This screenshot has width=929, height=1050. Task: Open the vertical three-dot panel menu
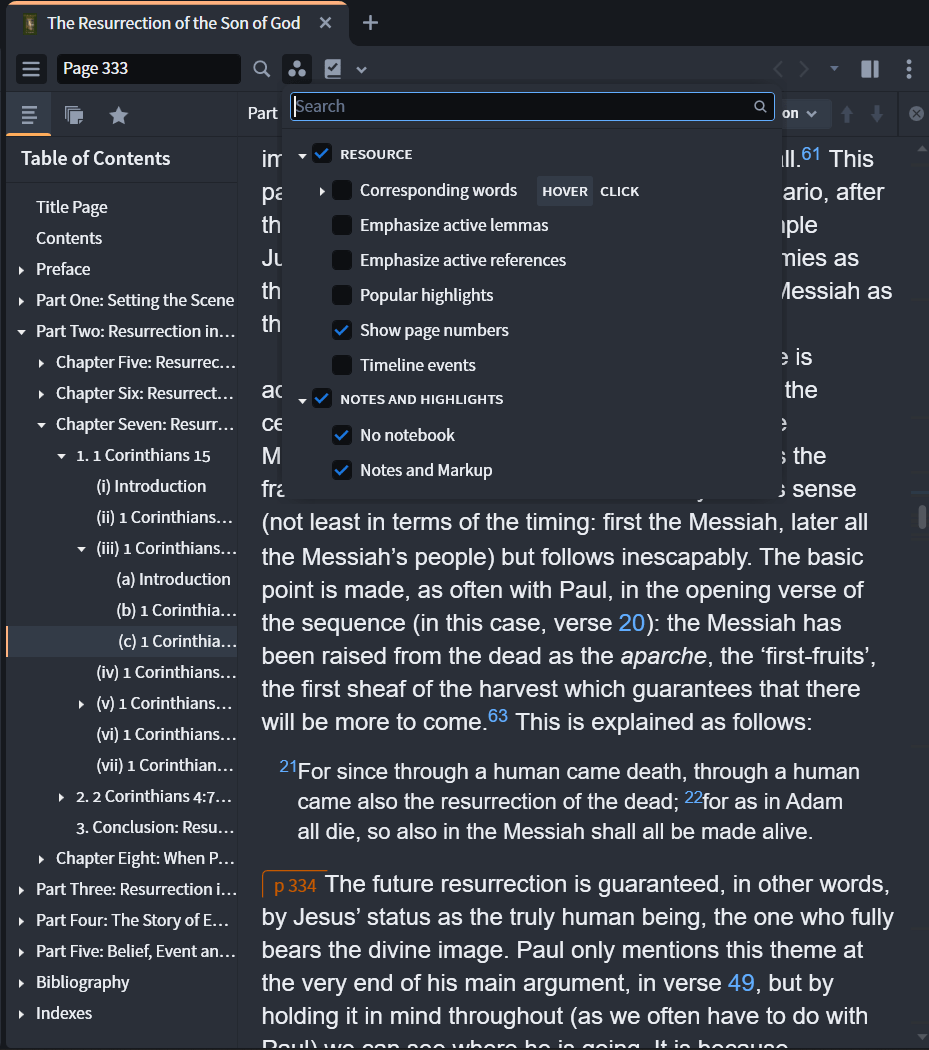point(908,69)
